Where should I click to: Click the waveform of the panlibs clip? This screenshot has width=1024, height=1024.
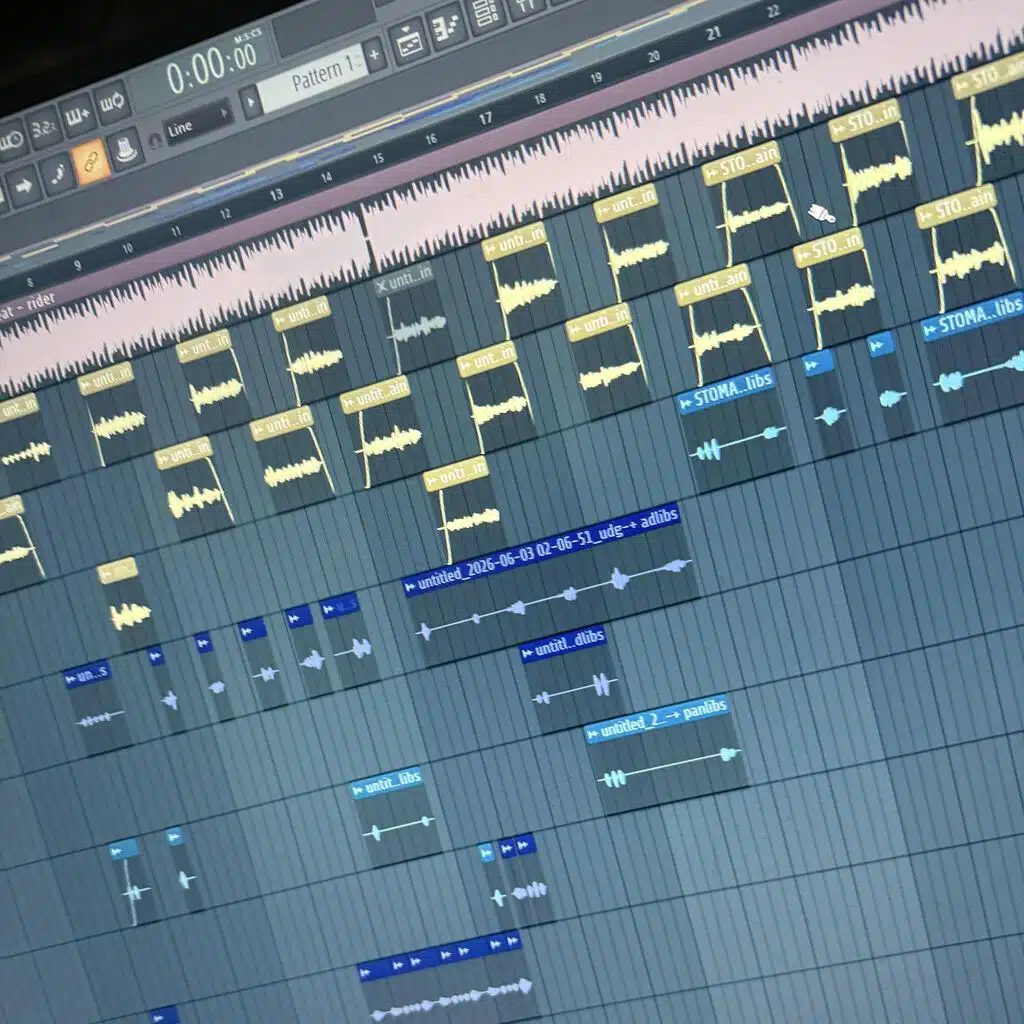pos(668,768)
